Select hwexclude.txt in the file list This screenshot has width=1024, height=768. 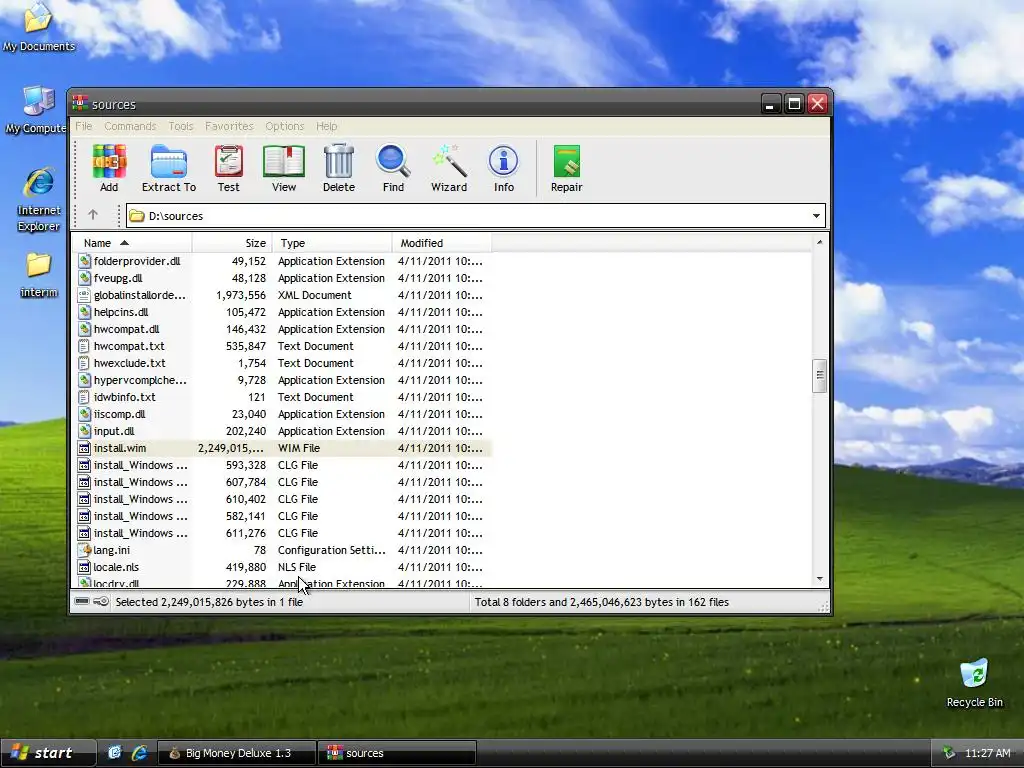(x=281, y=363)
